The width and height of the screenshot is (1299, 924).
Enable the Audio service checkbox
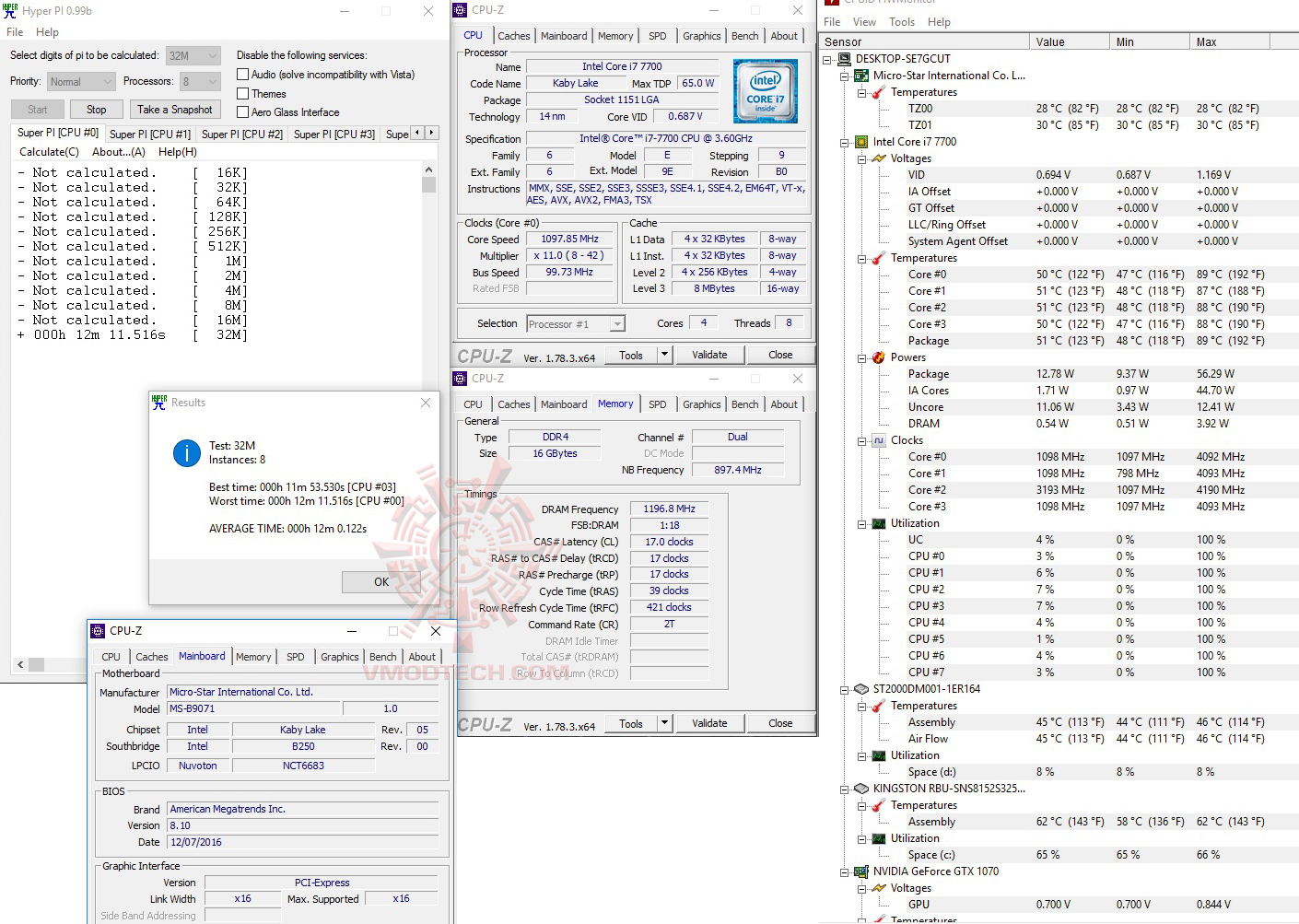(243, 75)
